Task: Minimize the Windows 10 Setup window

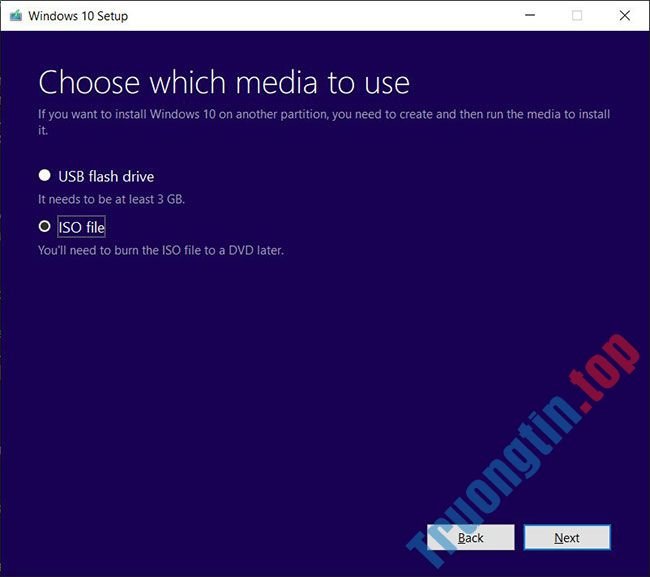Action: point(530,15)
